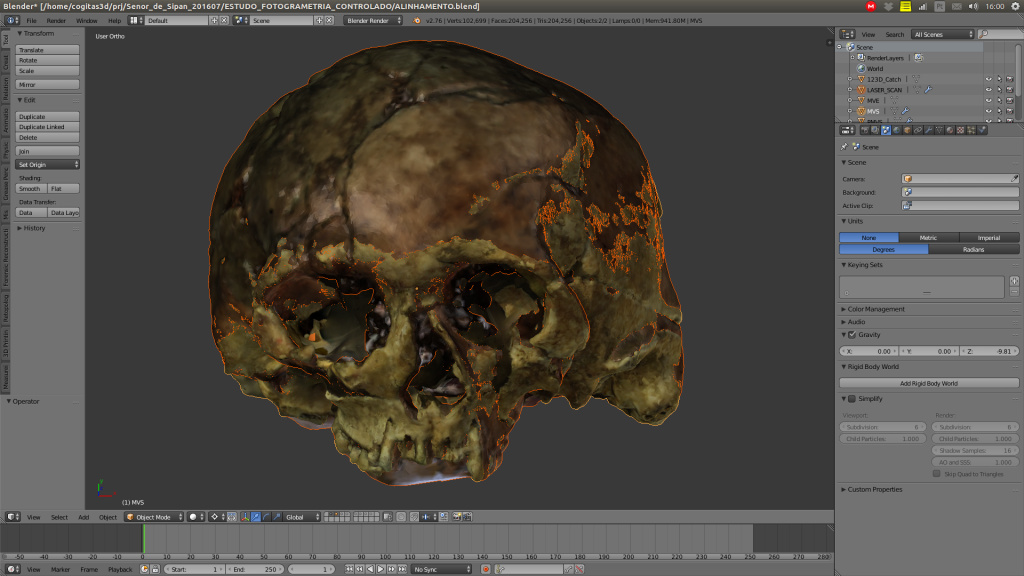Open the Constraints properties tab chain icon
This screenshot has height=576, width=1024.
(918, 130)
